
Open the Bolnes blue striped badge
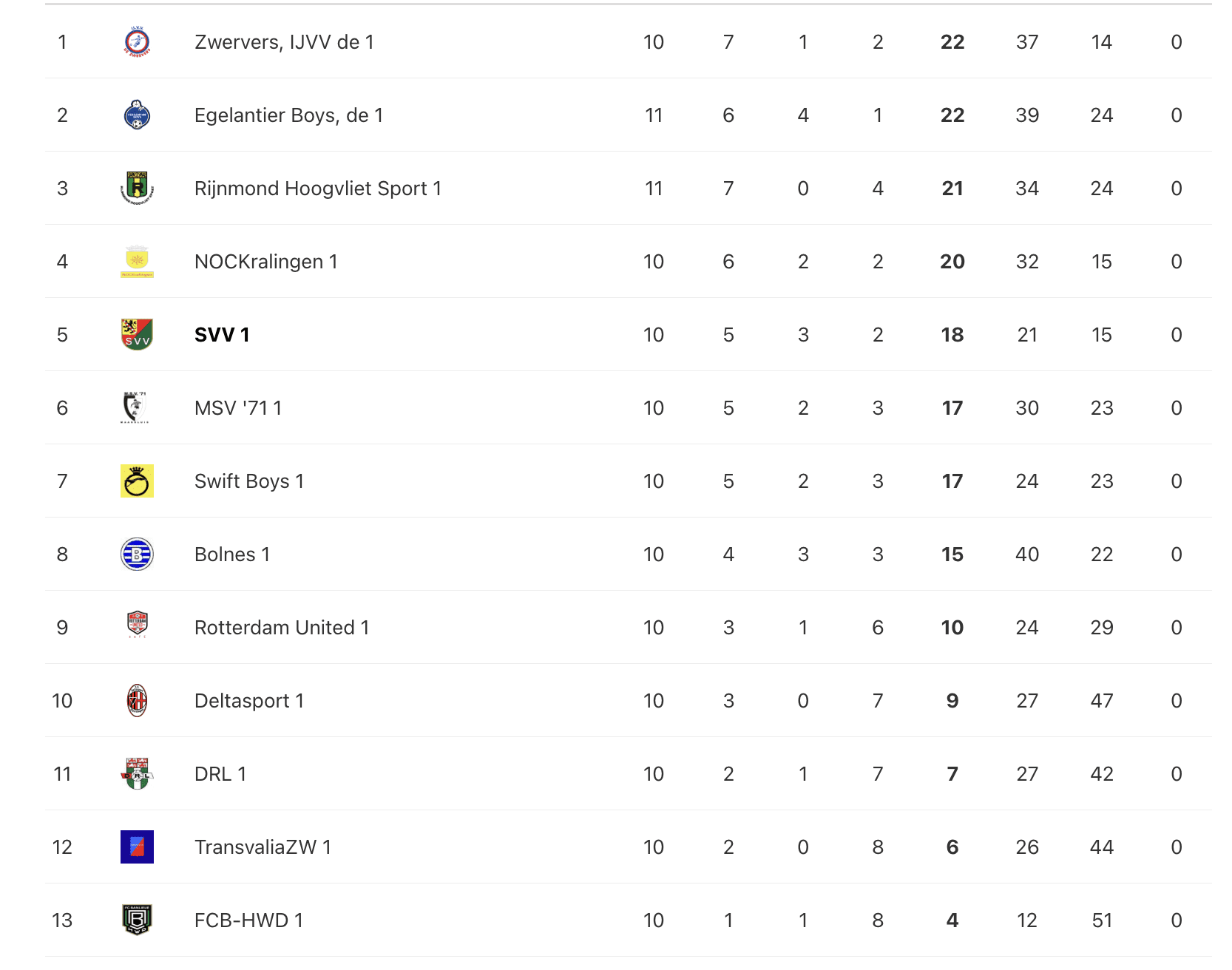[x=137, y=554]
